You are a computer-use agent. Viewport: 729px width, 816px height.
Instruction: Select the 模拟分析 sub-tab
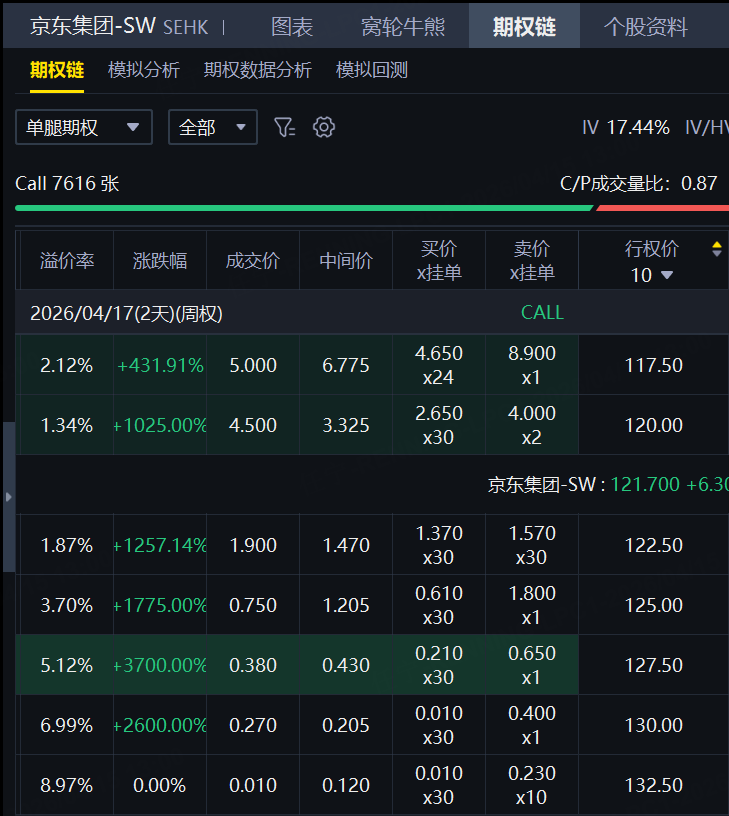tap(144, 70)
